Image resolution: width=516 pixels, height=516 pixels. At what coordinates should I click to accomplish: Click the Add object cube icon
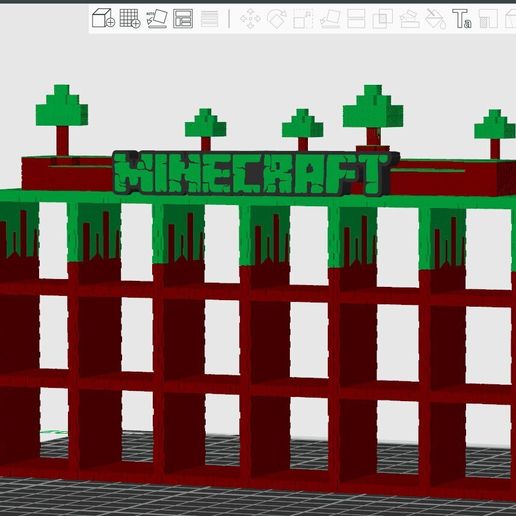click(x=103, y=18)
